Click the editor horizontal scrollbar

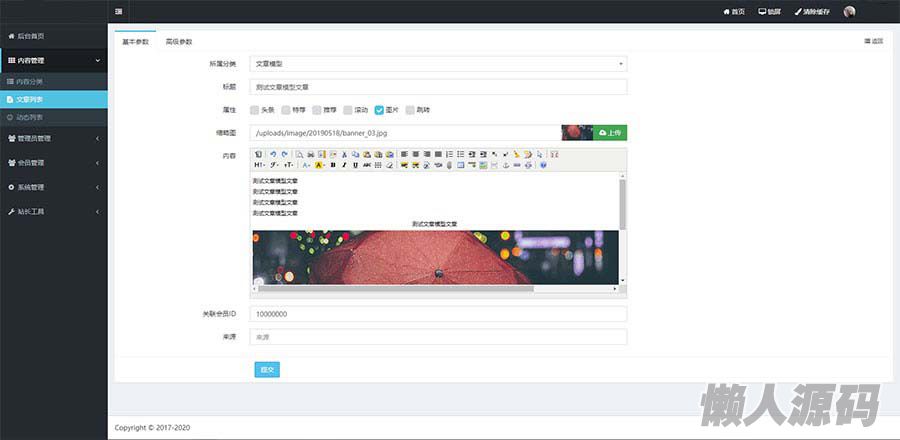[x=396, y=289]
